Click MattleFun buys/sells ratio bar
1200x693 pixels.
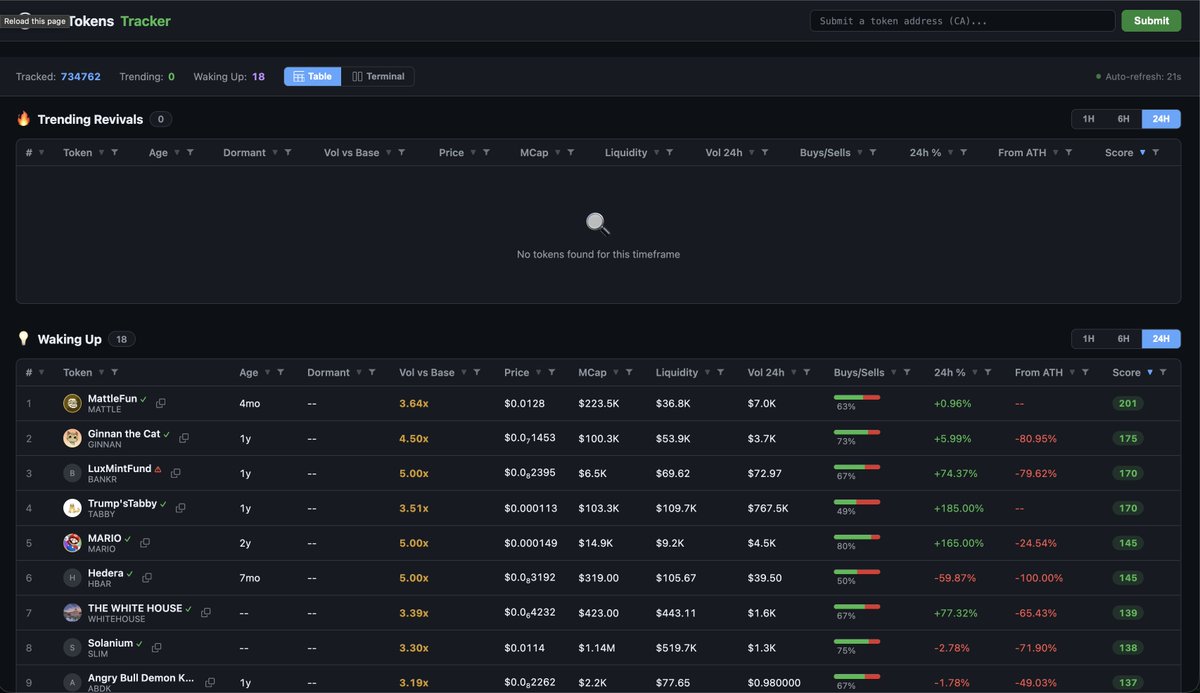point(857,397)
